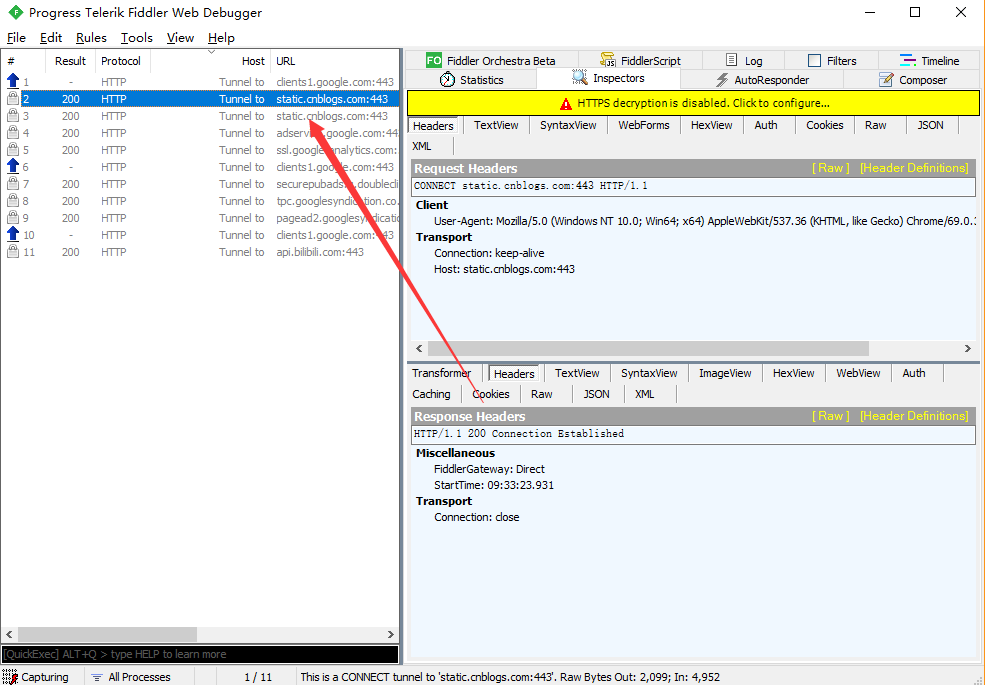
Task: Open the response Caching tab
Action: tap(431, 394)
